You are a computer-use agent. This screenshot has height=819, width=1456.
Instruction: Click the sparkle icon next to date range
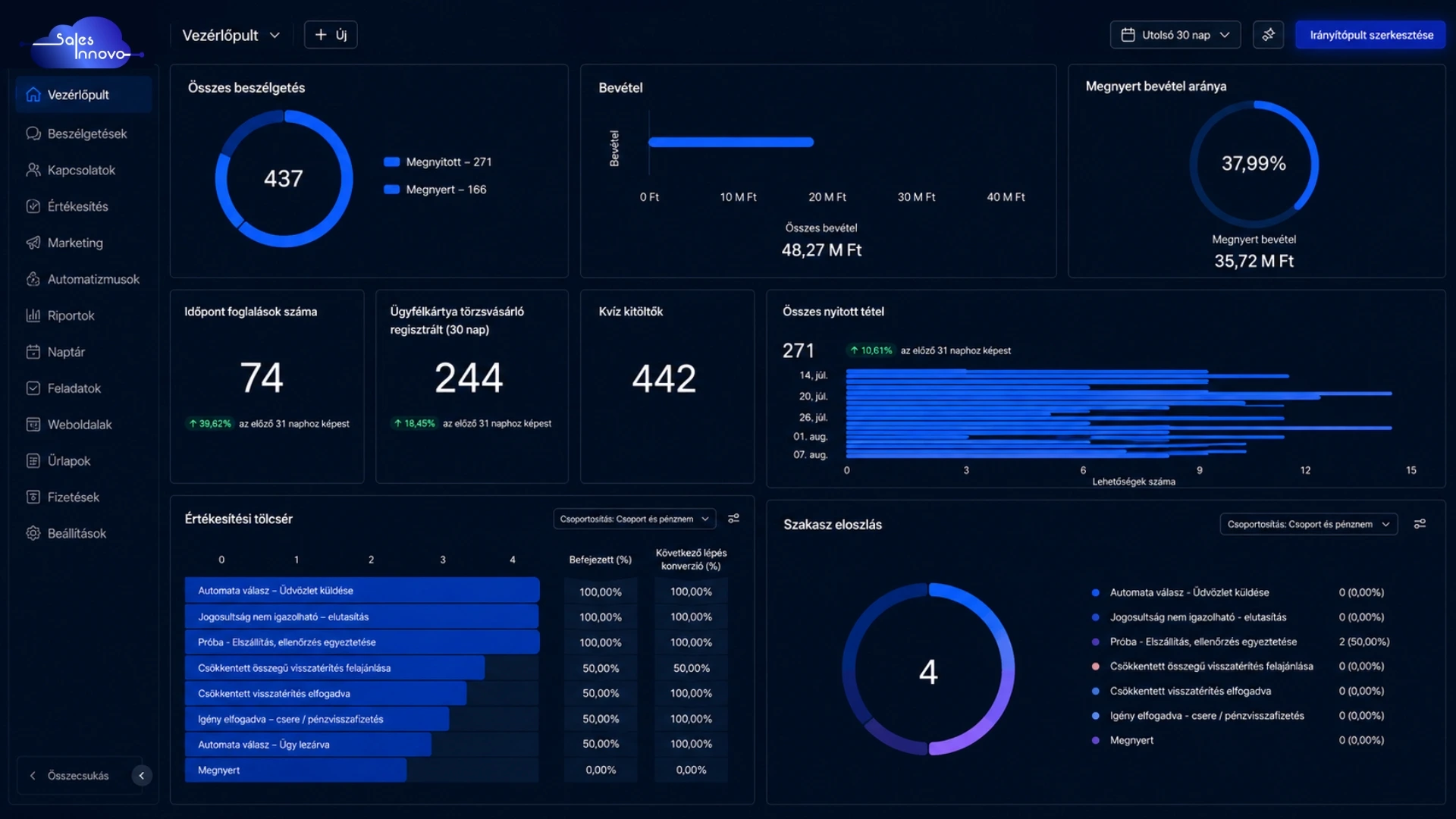1269,35
